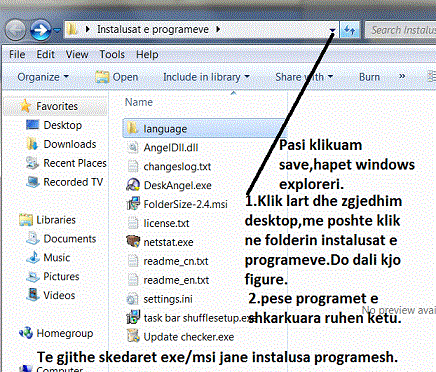Select license.txt file

pos(166,223)
